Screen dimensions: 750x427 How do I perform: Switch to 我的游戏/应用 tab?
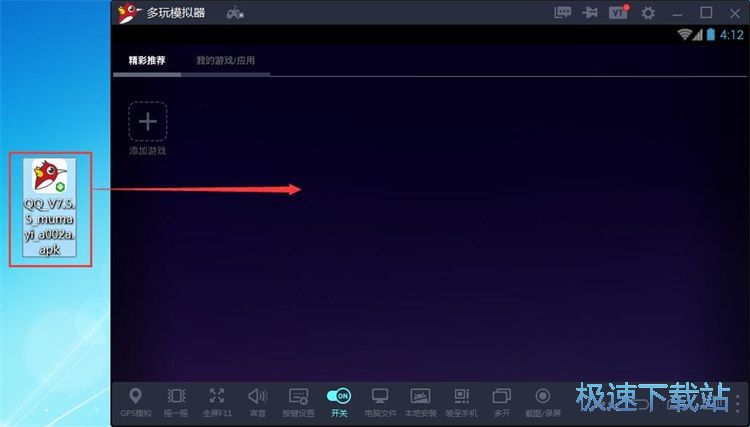[225, 61]
